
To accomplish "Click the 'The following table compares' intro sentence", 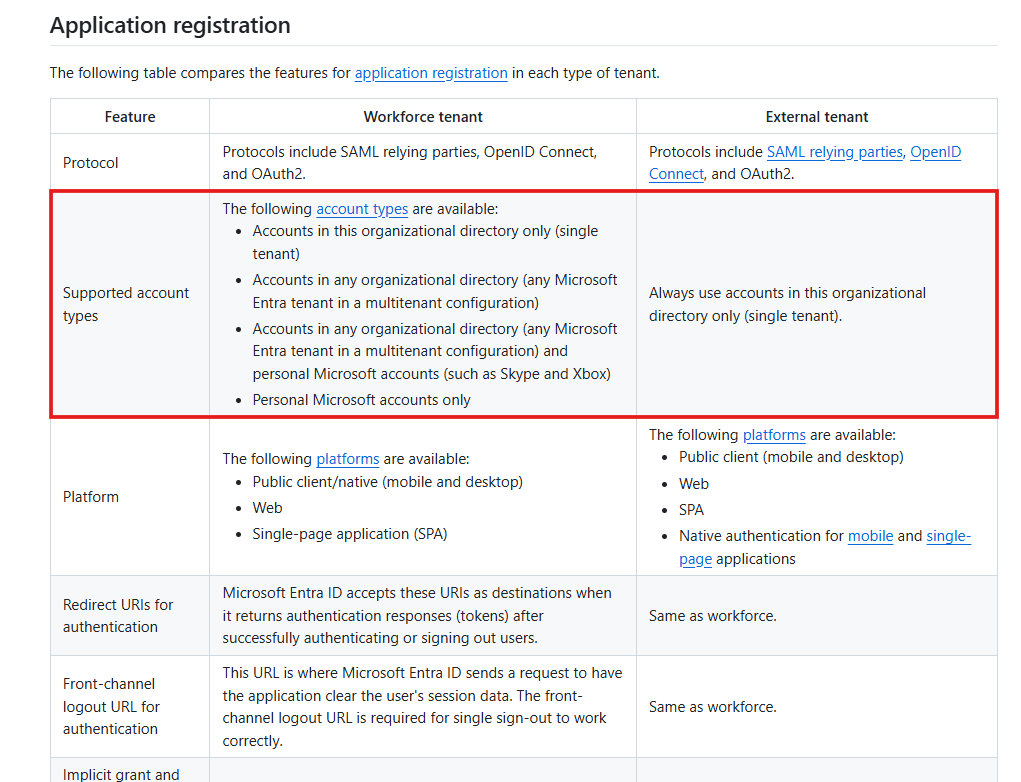I will tap(354, 73).
